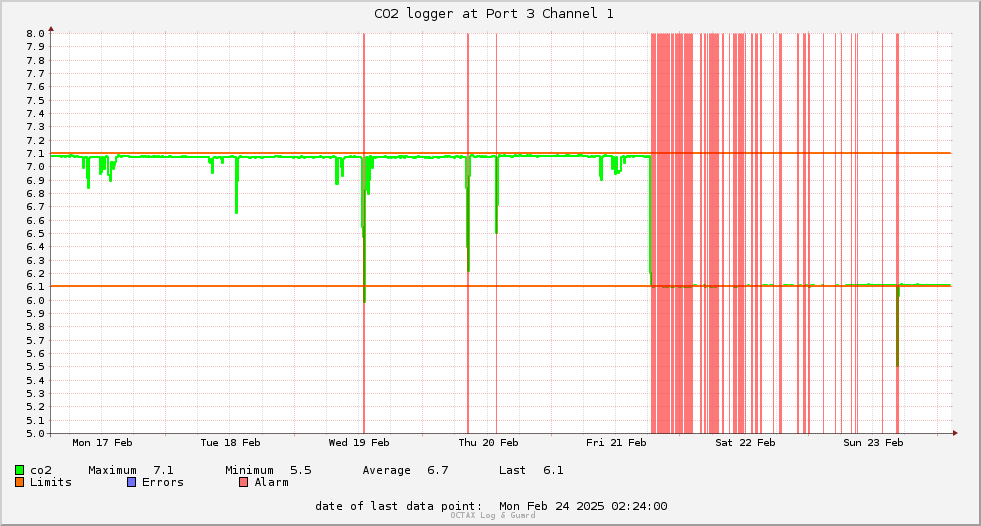Click the 6.1 y-axis label

click(36, 286)
